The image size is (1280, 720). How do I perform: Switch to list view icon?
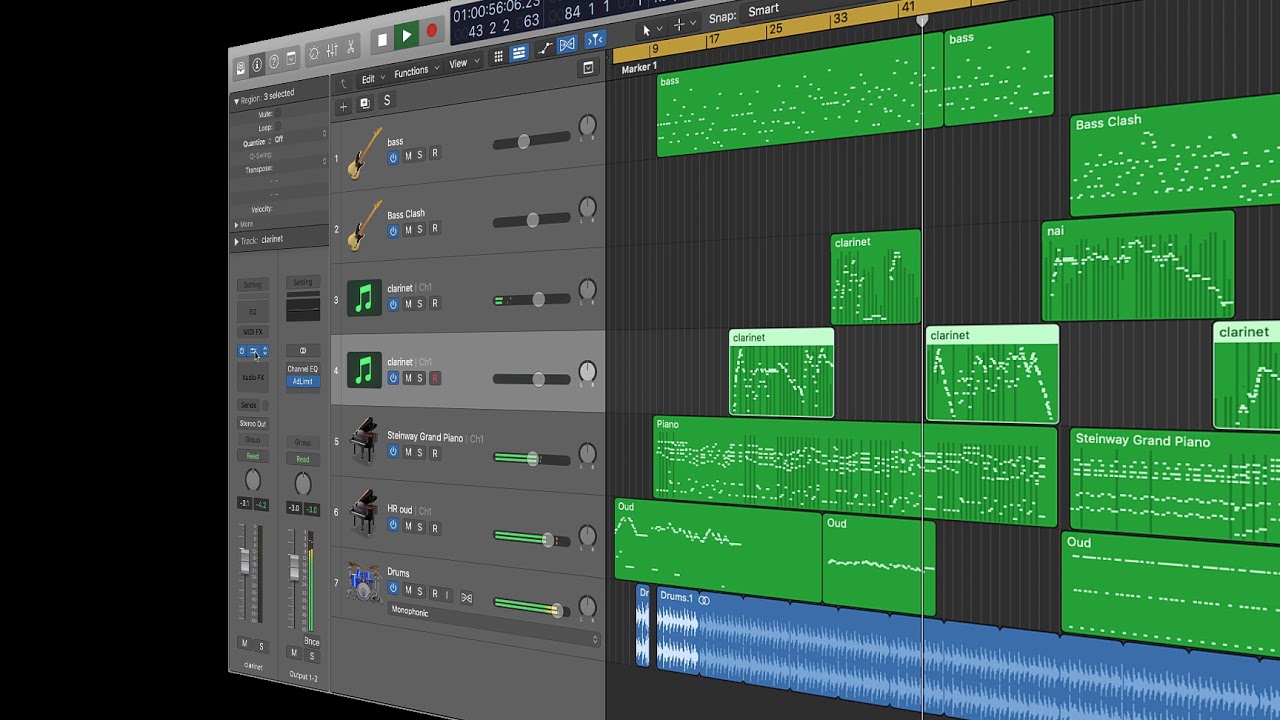click(x=518, y=53)
